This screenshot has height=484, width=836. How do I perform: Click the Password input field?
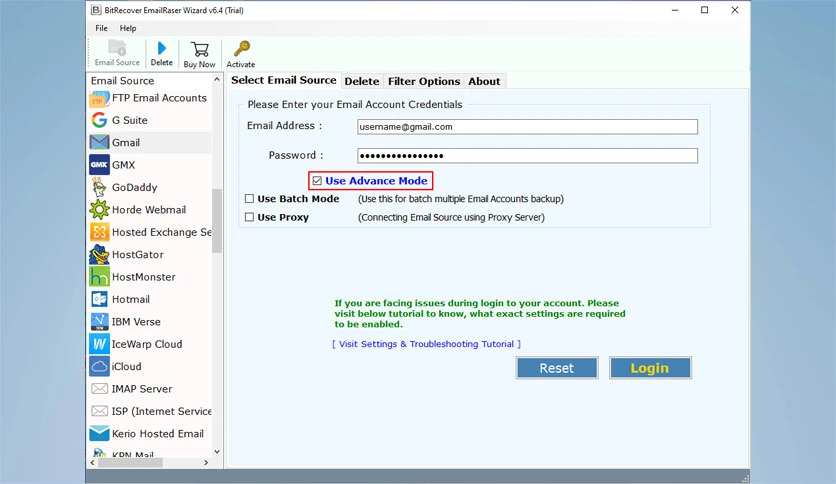click(x=527, y=156)
